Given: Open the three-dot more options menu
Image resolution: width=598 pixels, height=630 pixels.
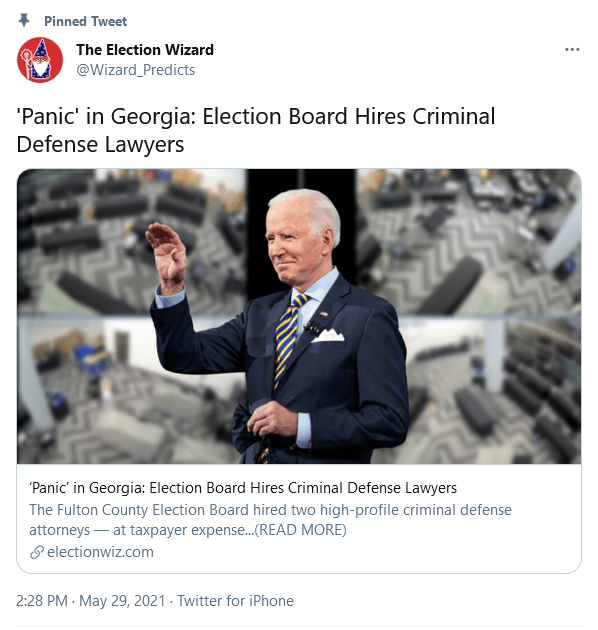Looking at the screenshot, I should (571, 49).
